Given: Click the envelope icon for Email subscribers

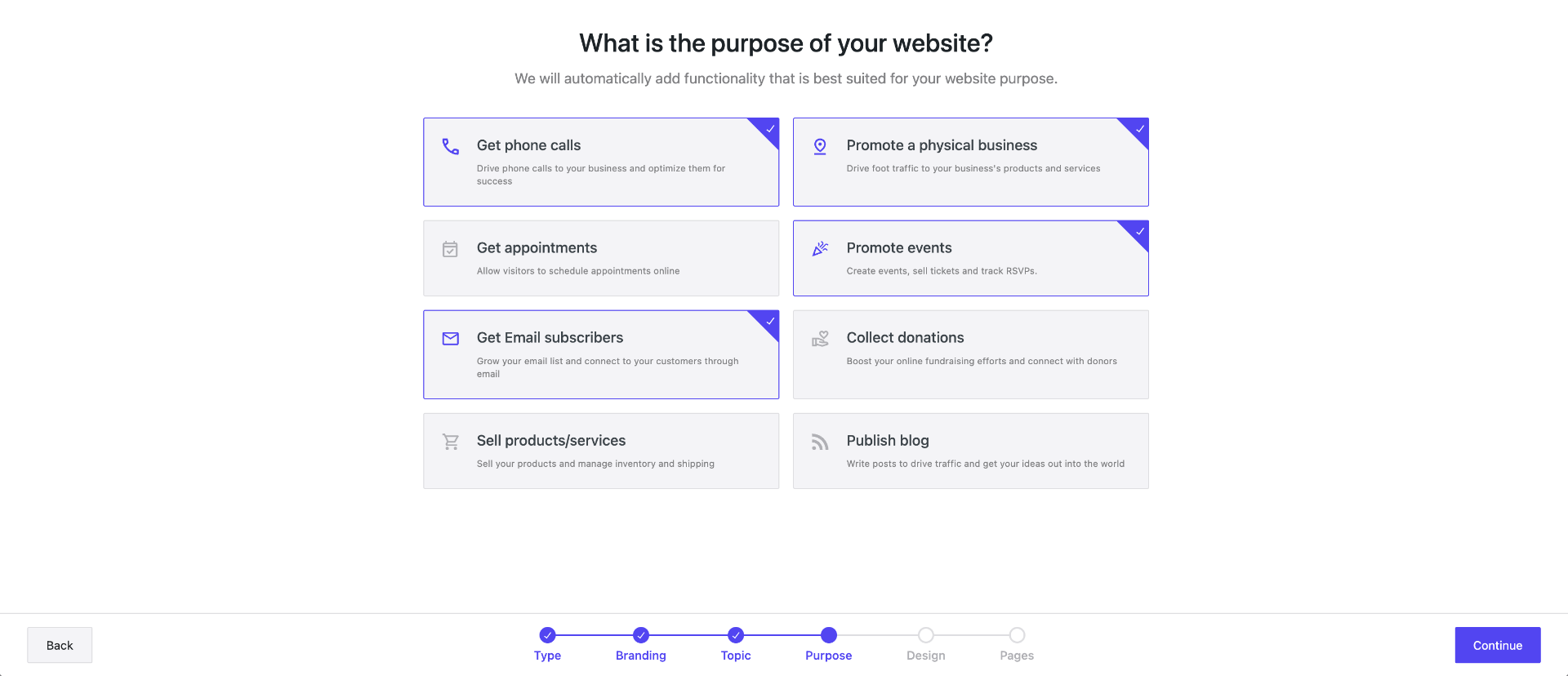Looking at the screenshot, I should coord(451,339).
